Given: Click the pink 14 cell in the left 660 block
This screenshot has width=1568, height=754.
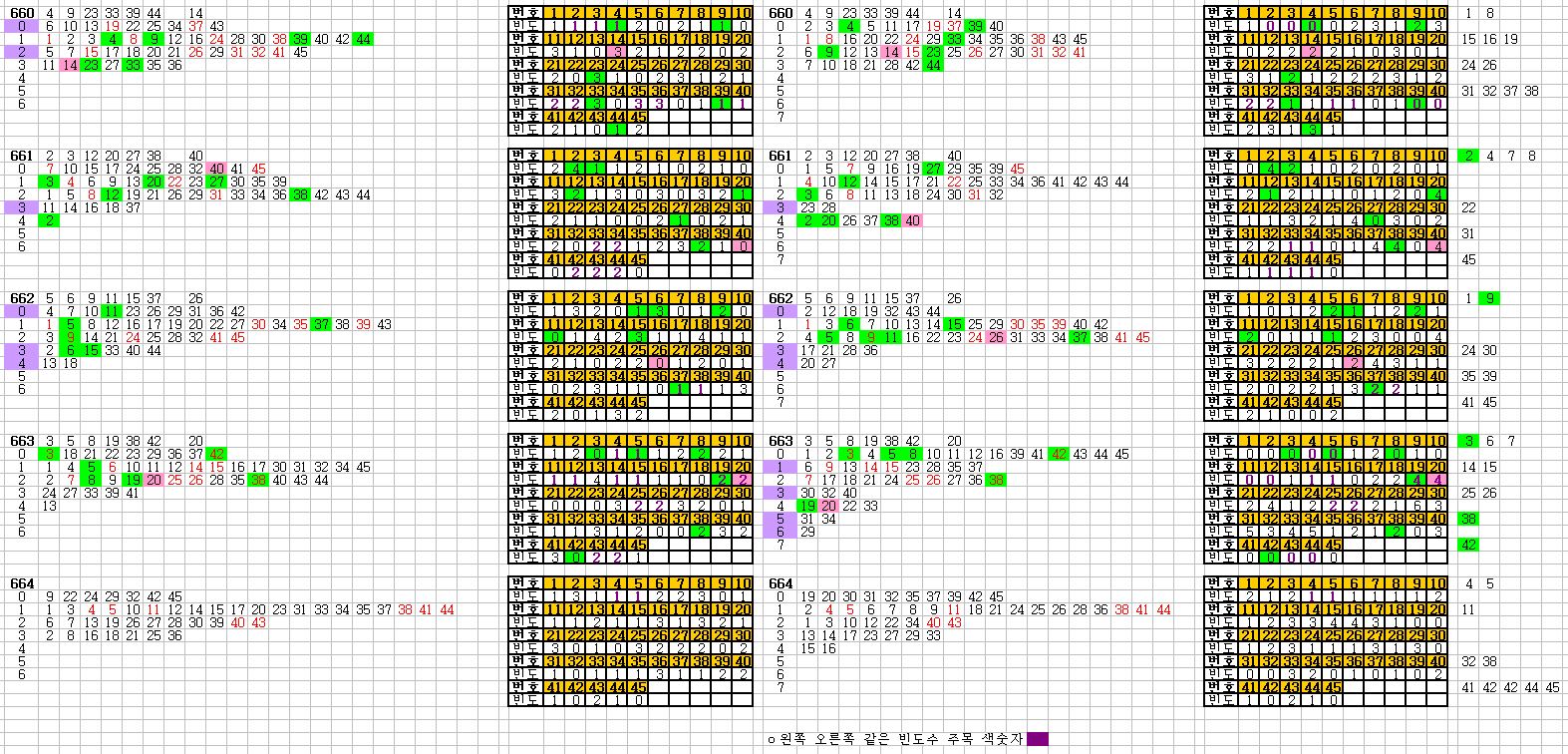Looking at the screenshot, I should pyautogui.click(x=69, y=65).
